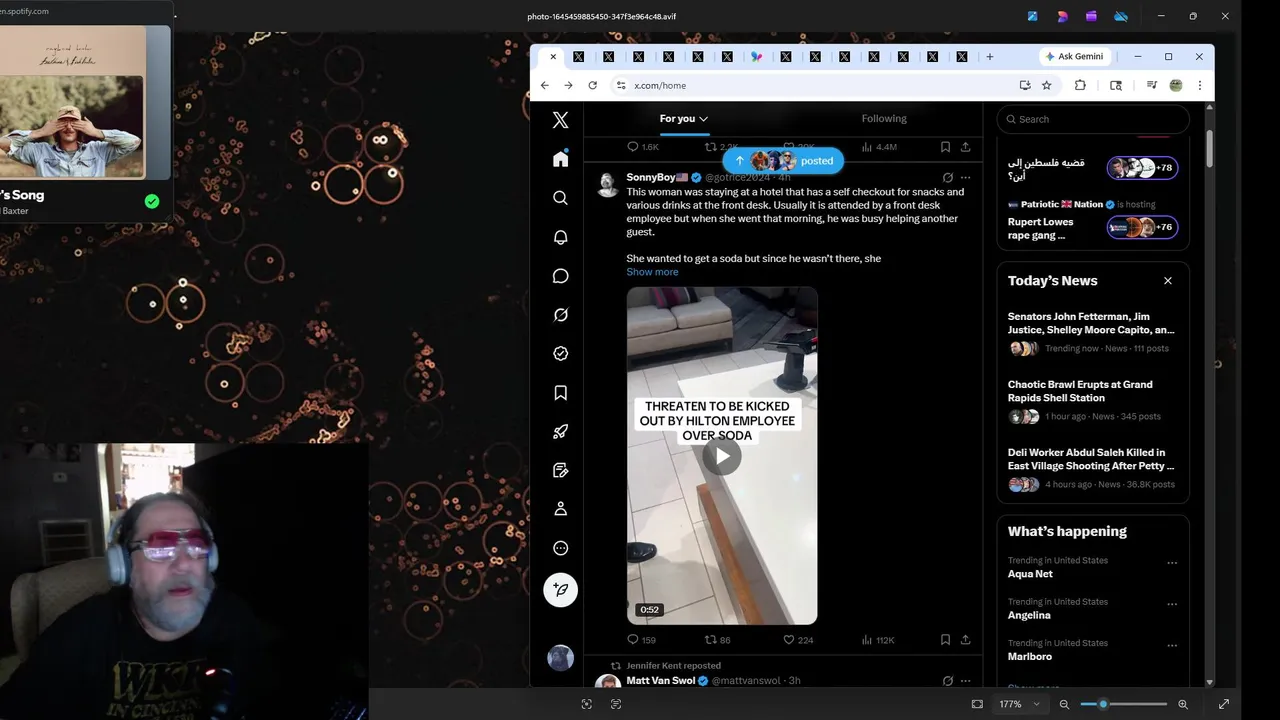Open the Premium rocket icon in sidebar

pyautogui.click(x=560, y=432)
